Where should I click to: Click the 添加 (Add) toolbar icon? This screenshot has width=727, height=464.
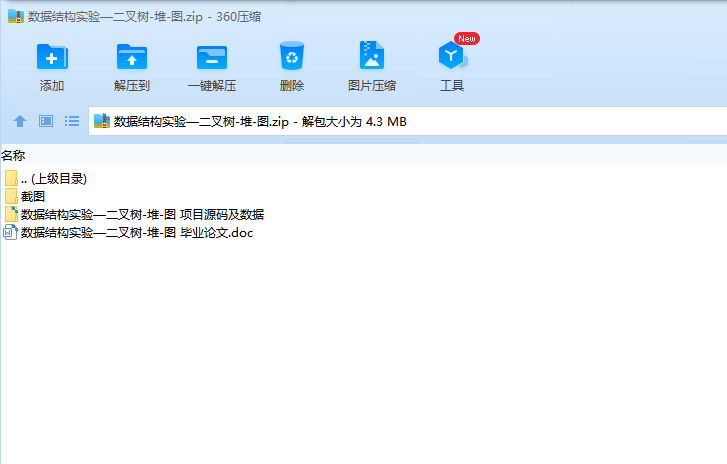tap(52, 57)
